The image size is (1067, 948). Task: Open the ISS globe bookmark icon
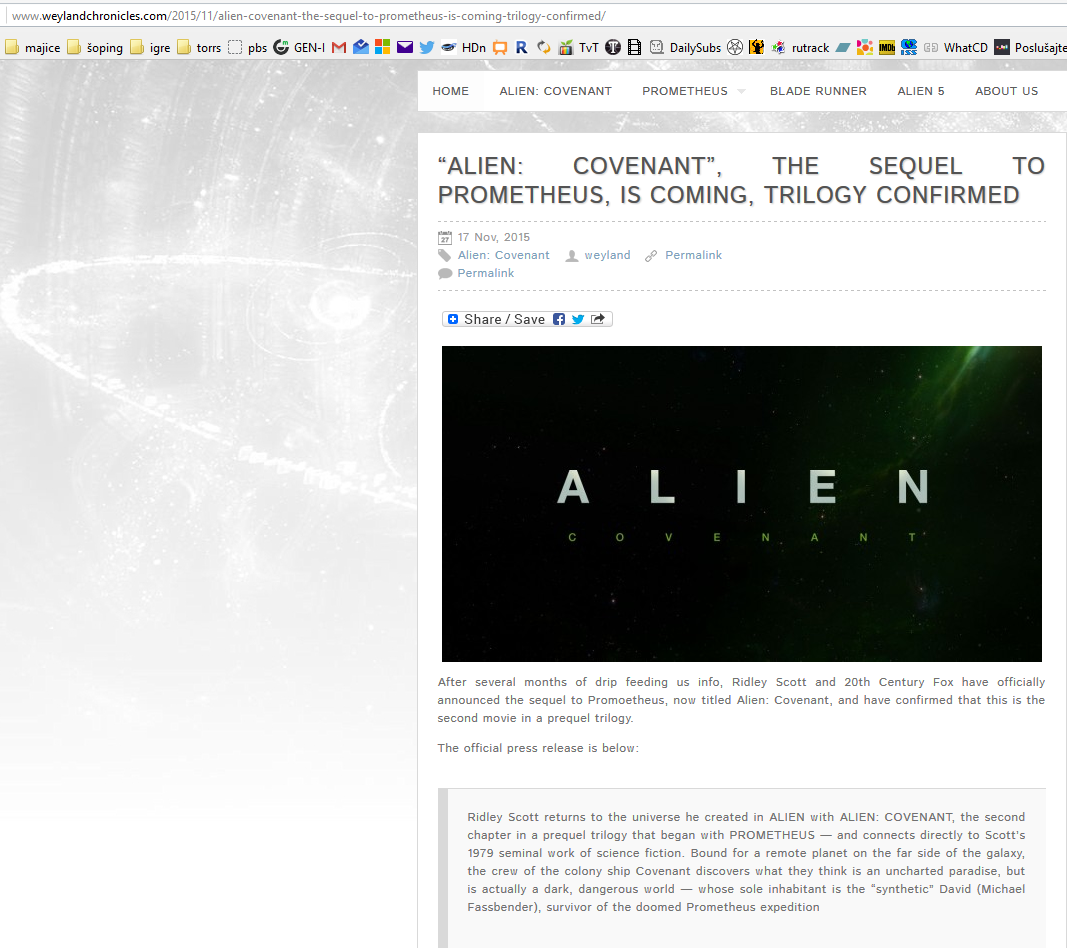[908, 48]
